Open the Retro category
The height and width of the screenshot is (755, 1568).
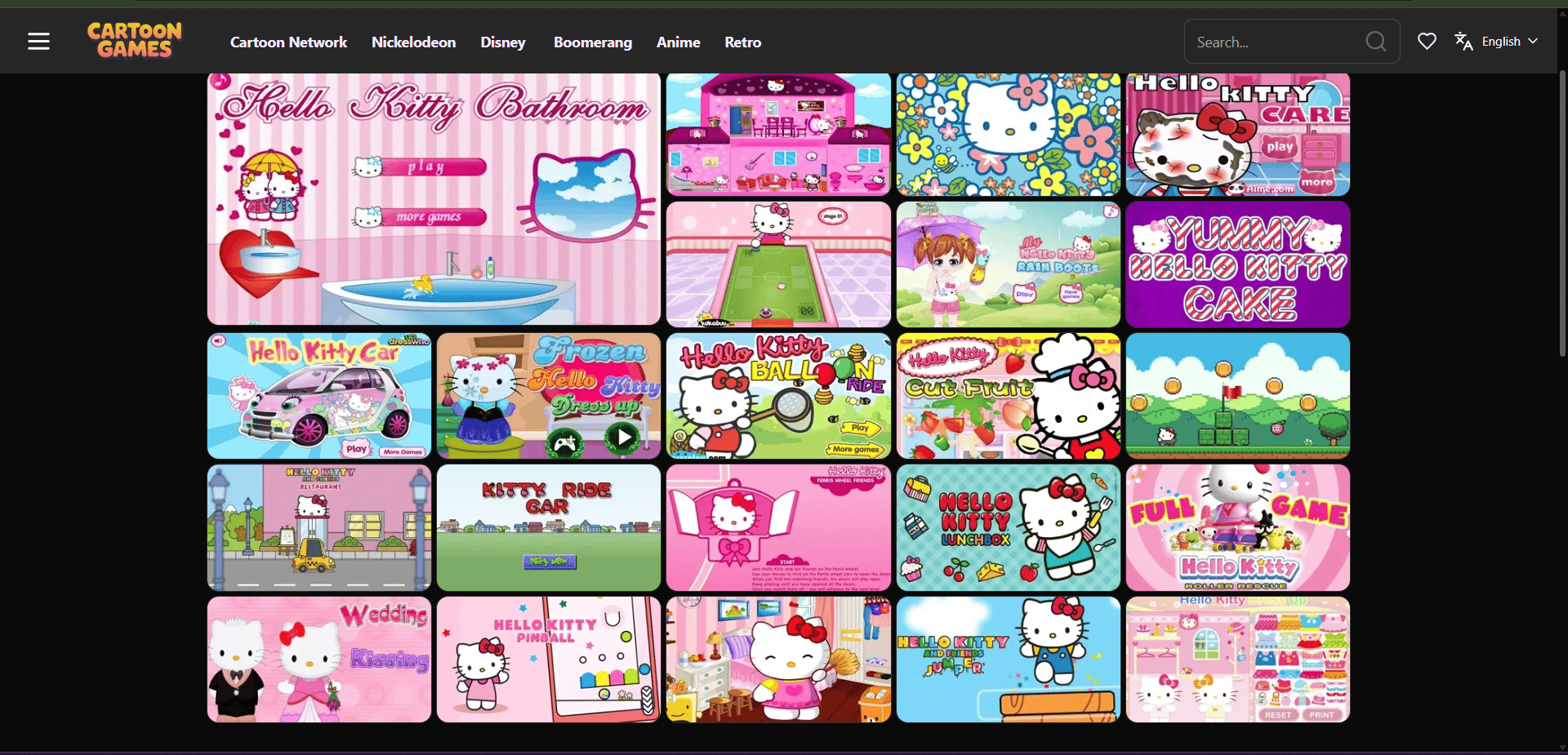click(x=743, y=42)
